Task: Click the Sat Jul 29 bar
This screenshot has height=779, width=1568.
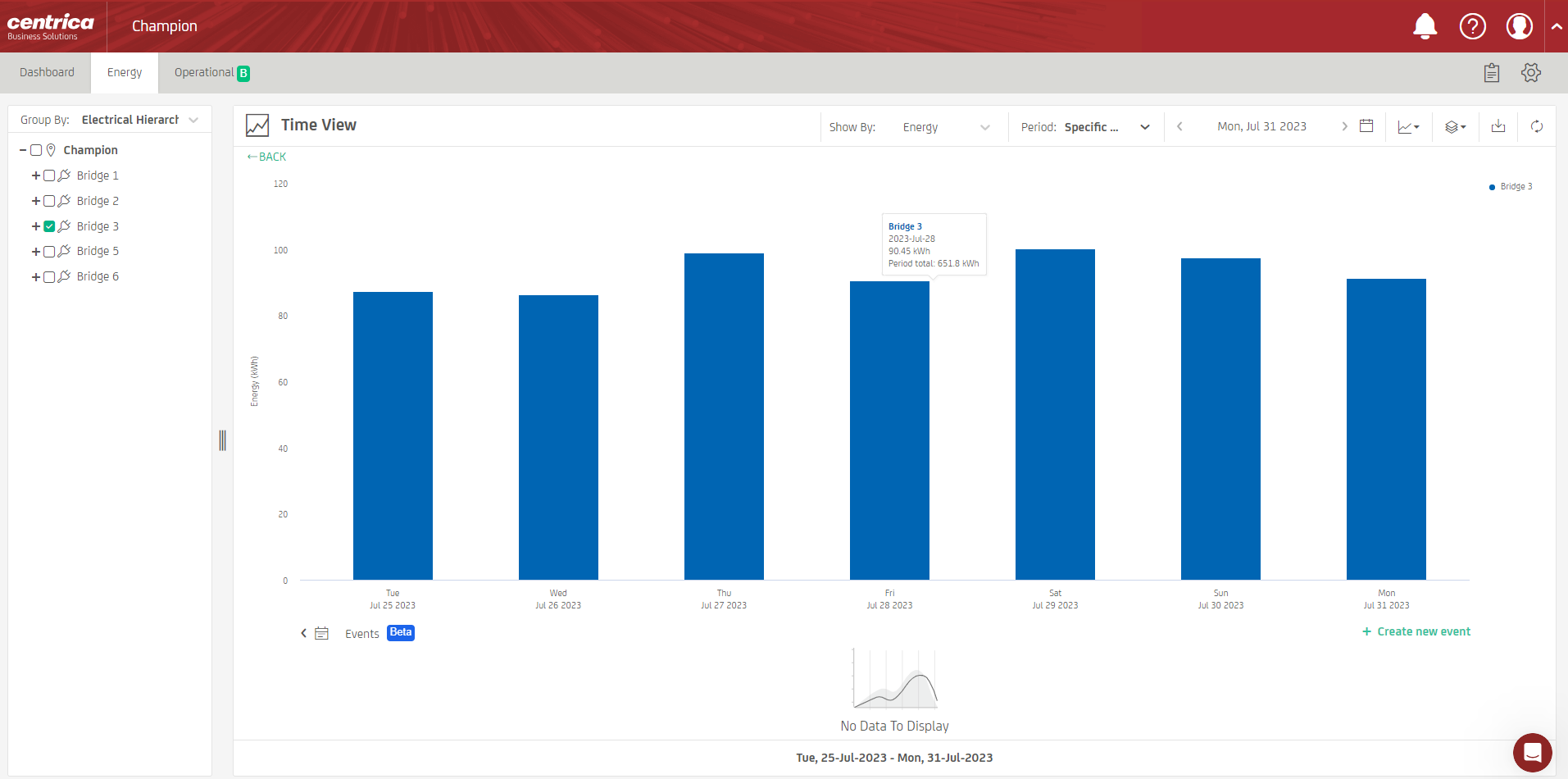Action: coord(1055,414)
